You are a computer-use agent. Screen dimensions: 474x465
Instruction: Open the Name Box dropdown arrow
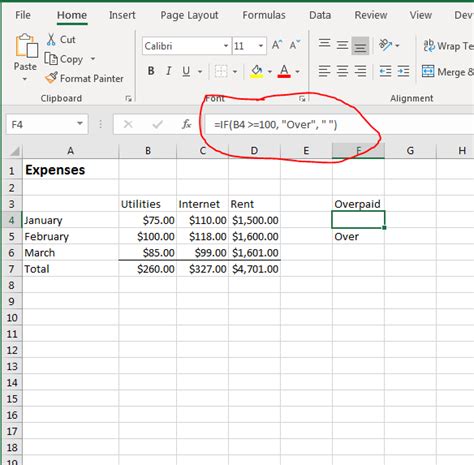tap(80, 124)
